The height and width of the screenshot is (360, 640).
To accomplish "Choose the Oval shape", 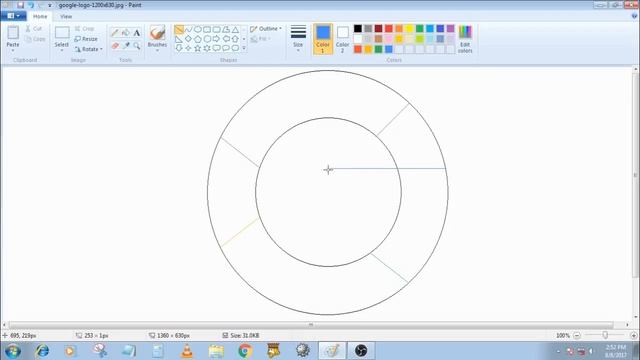I will click(x=198, y=29).
